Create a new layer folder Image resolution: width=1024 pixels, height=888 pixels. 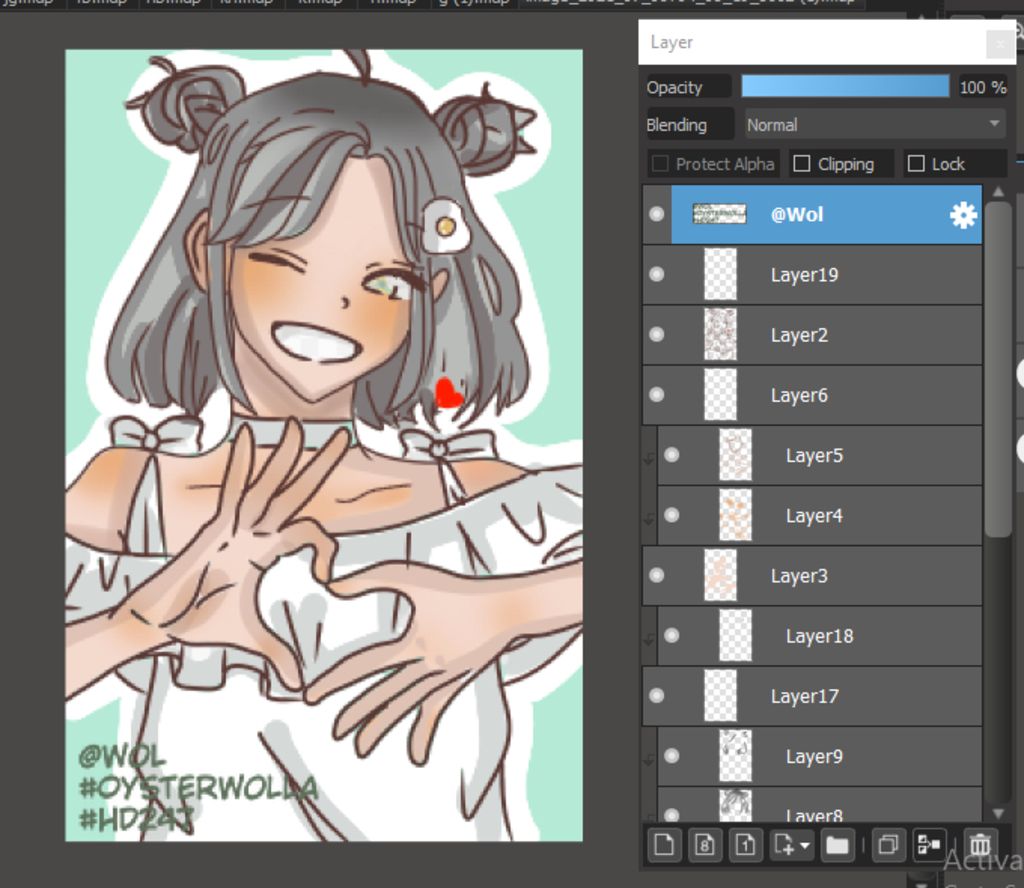point(837,846)
